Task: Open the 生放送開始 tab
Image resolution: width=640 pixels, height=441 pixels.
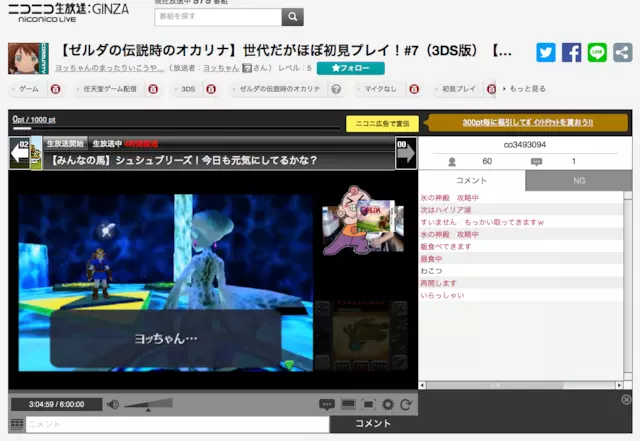Action: (65, 143)
